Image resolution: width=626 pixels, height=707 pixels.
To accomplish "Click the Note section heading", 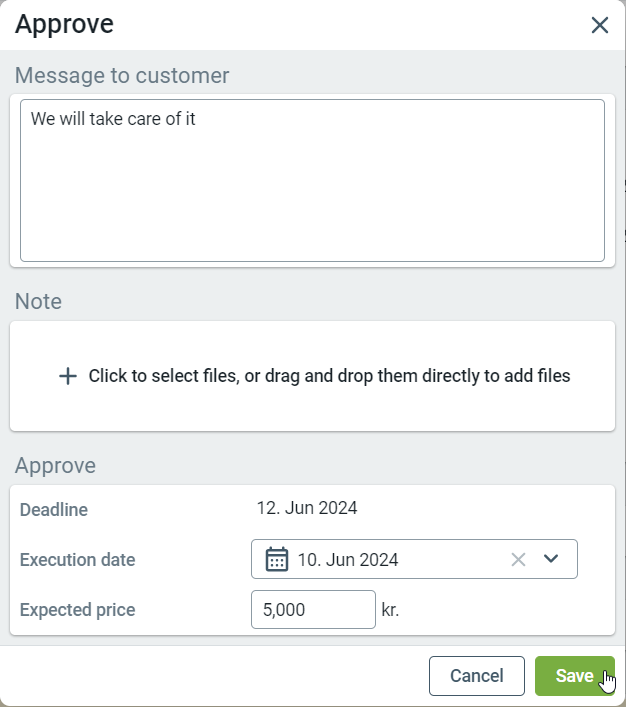I will (38, 302).
